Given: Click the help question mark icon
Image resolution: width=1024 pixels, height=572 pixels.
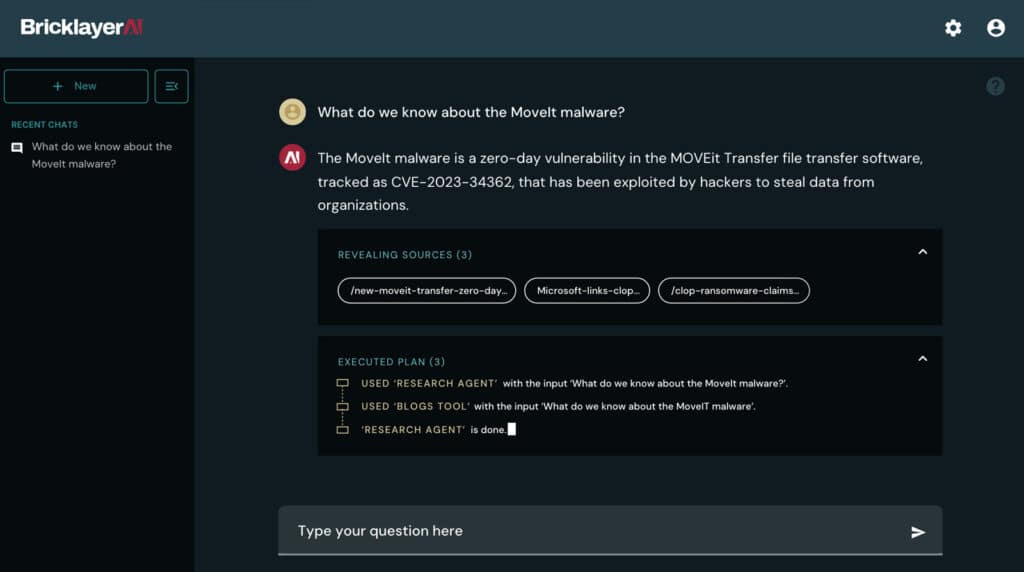Looking at the screenshot, I should (995, 86).
